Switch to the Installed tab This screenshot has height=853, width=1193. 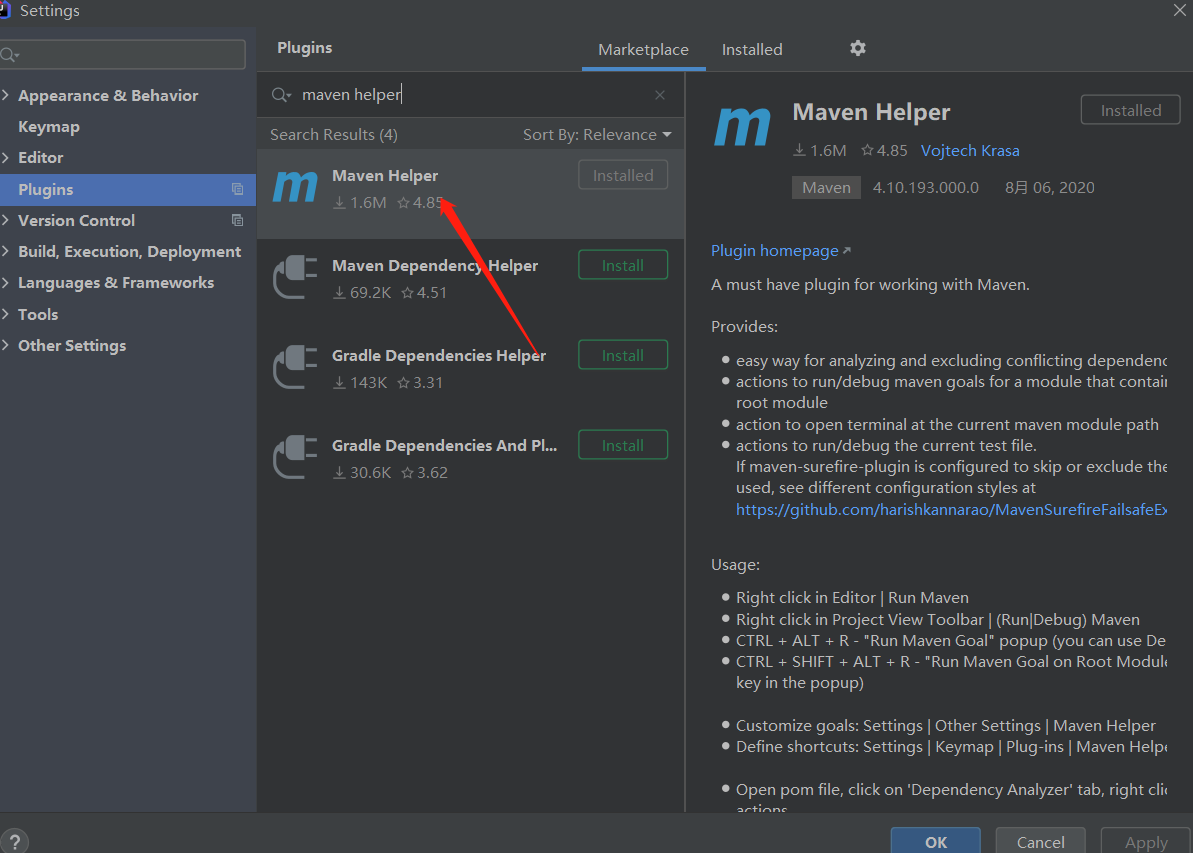point(752,49)
